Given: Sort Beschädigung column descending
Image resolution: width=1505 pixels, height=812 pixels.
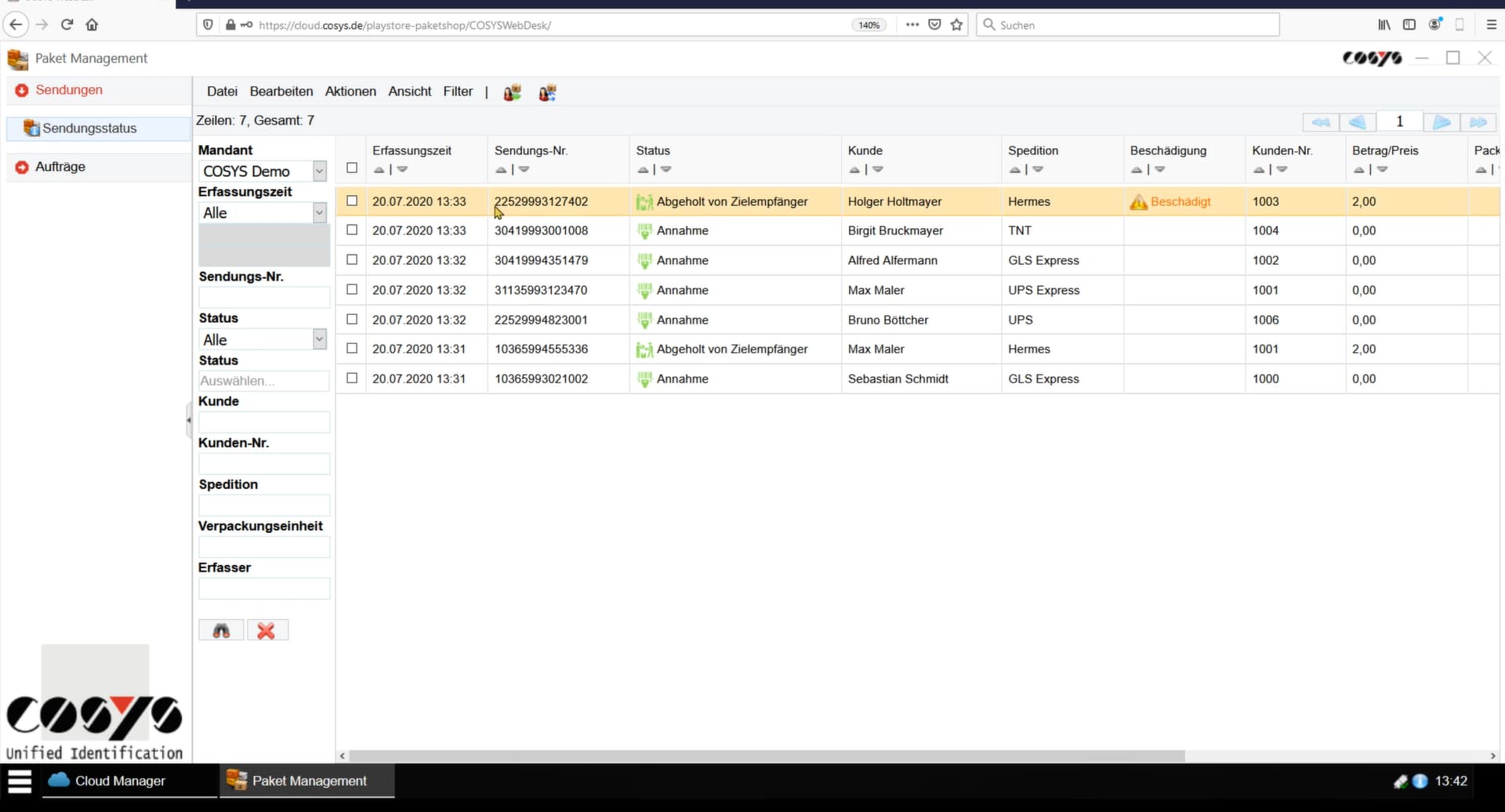Looking at the screenshot, I should coord(1160,169).
